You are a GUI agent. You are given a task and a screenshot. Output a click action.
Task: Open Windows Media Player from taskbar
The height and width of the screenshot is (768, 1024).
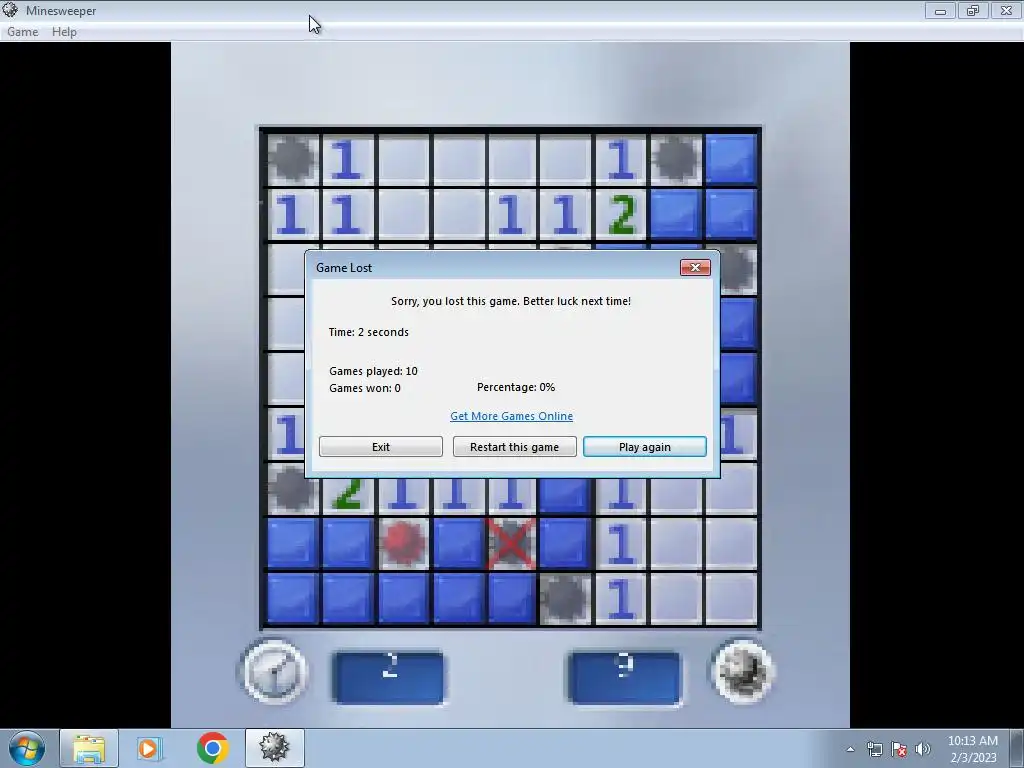(x=149, y=748)
